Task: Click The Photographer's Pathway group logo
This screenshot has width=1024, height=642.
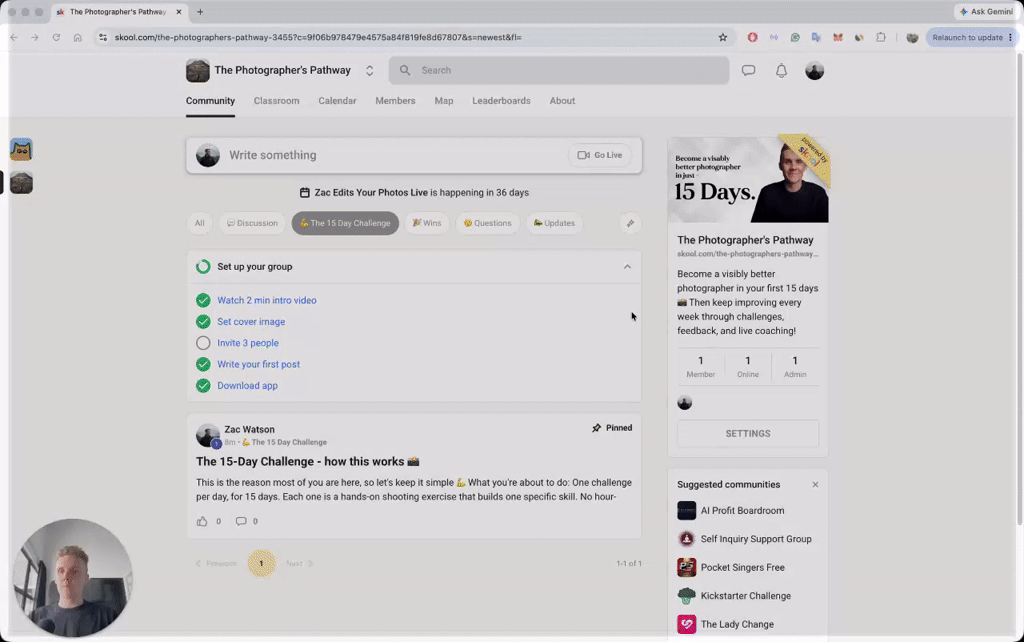Action: tap(198, 71)
